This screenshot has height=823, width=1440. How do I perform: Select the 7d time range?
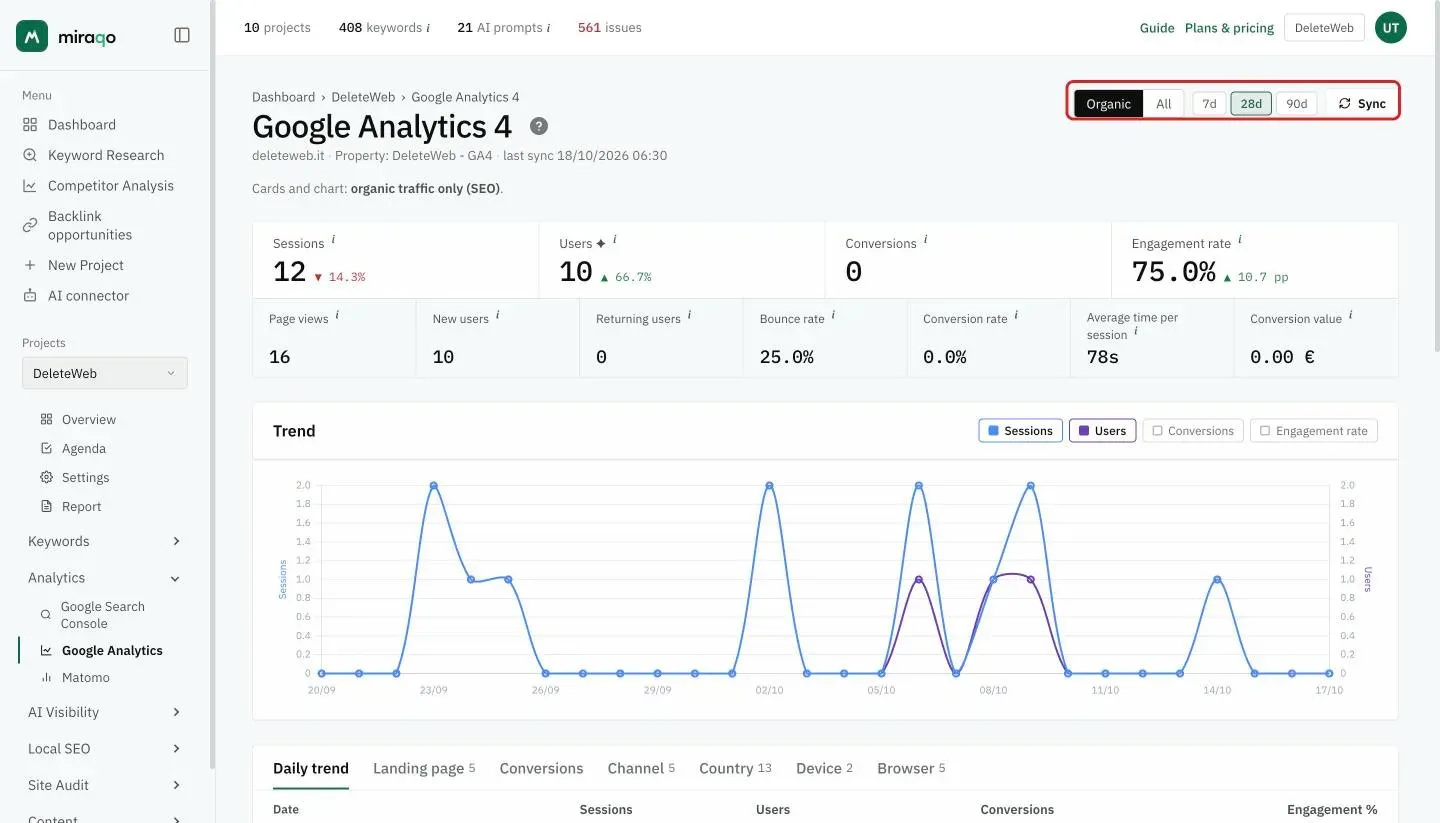click(1209, 104)
